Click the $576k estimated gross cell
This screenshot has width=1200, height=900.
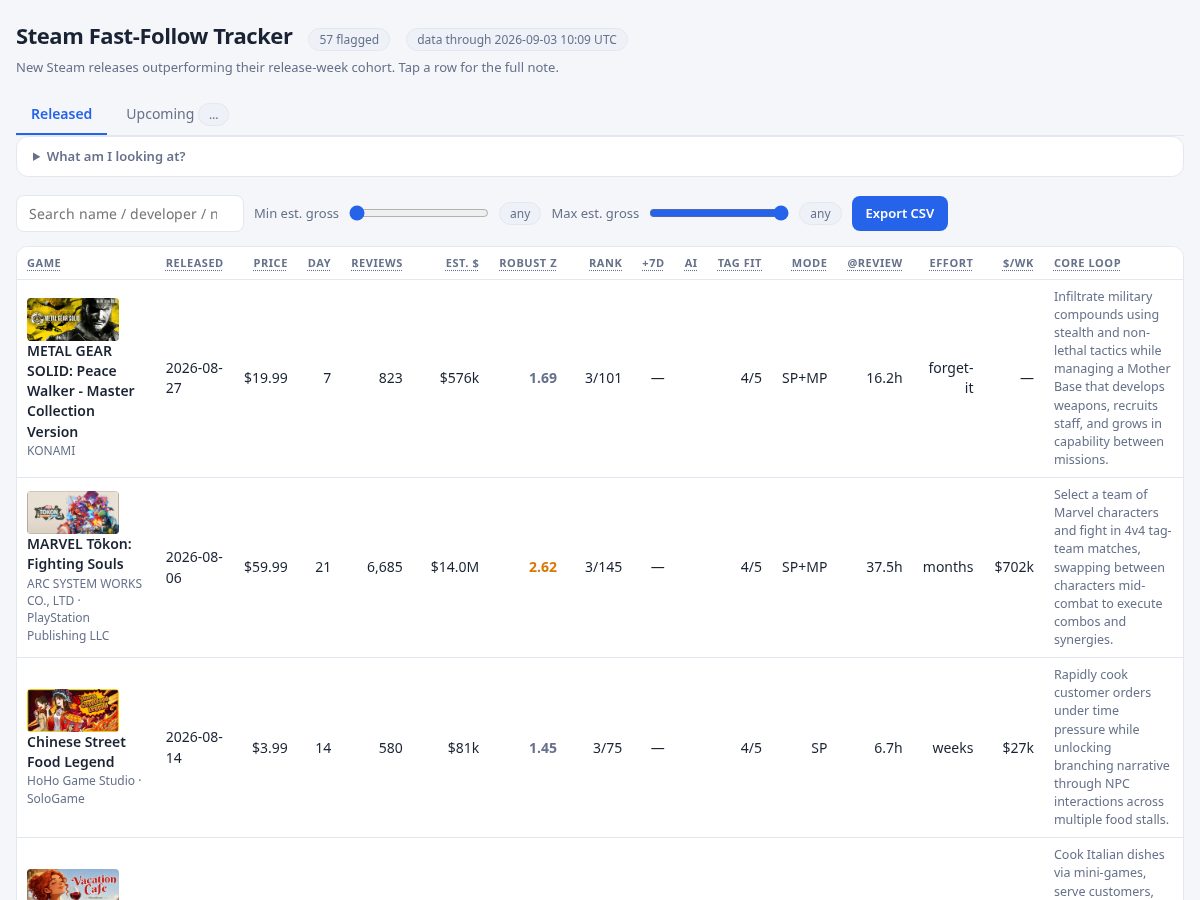pos(459,378)
